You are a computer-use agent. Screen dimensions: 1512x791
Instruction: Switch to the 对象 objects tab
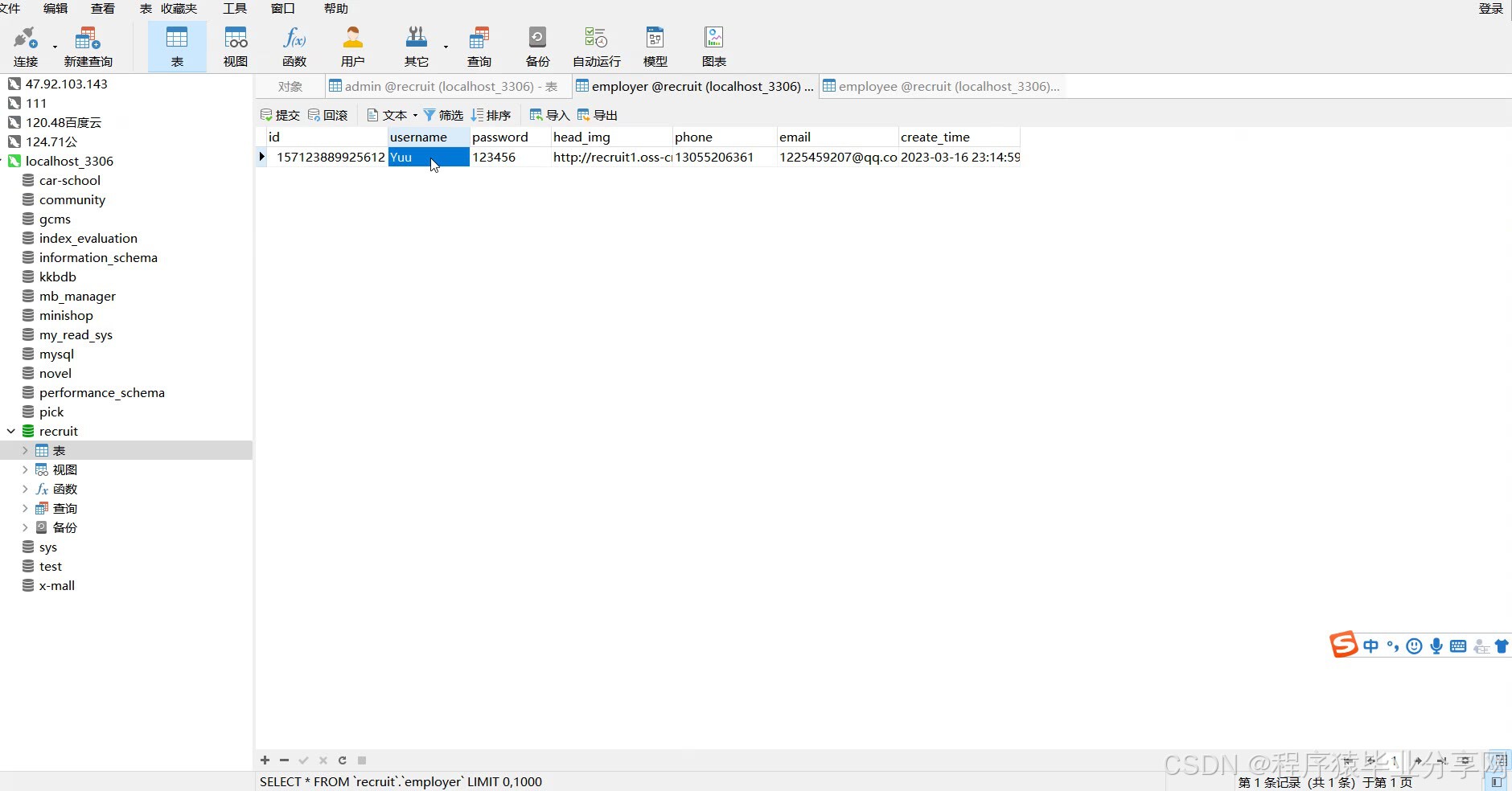click(x=290, y=86)
